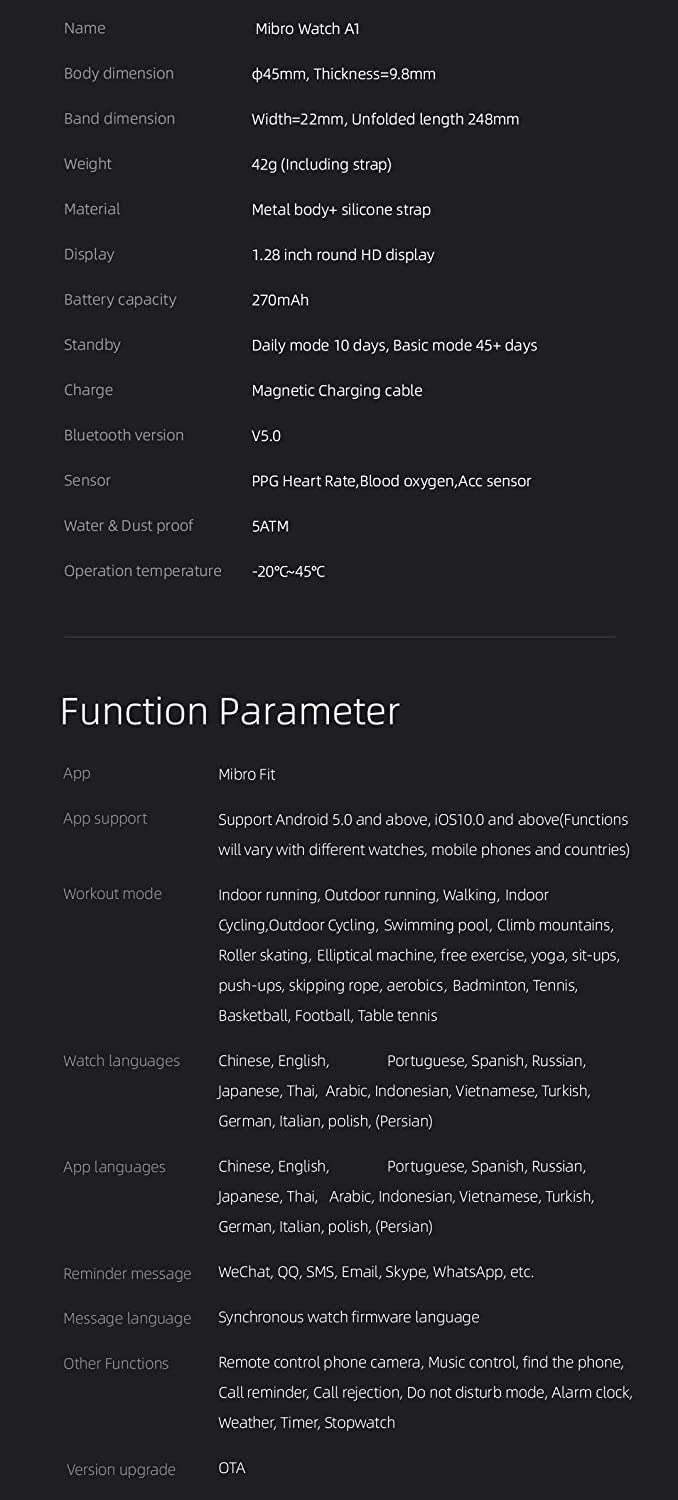Image resolution: width=678 pixels, height=1500 pixels.
Task: Click the "Band dimension" label
Action: coord(119,118)
